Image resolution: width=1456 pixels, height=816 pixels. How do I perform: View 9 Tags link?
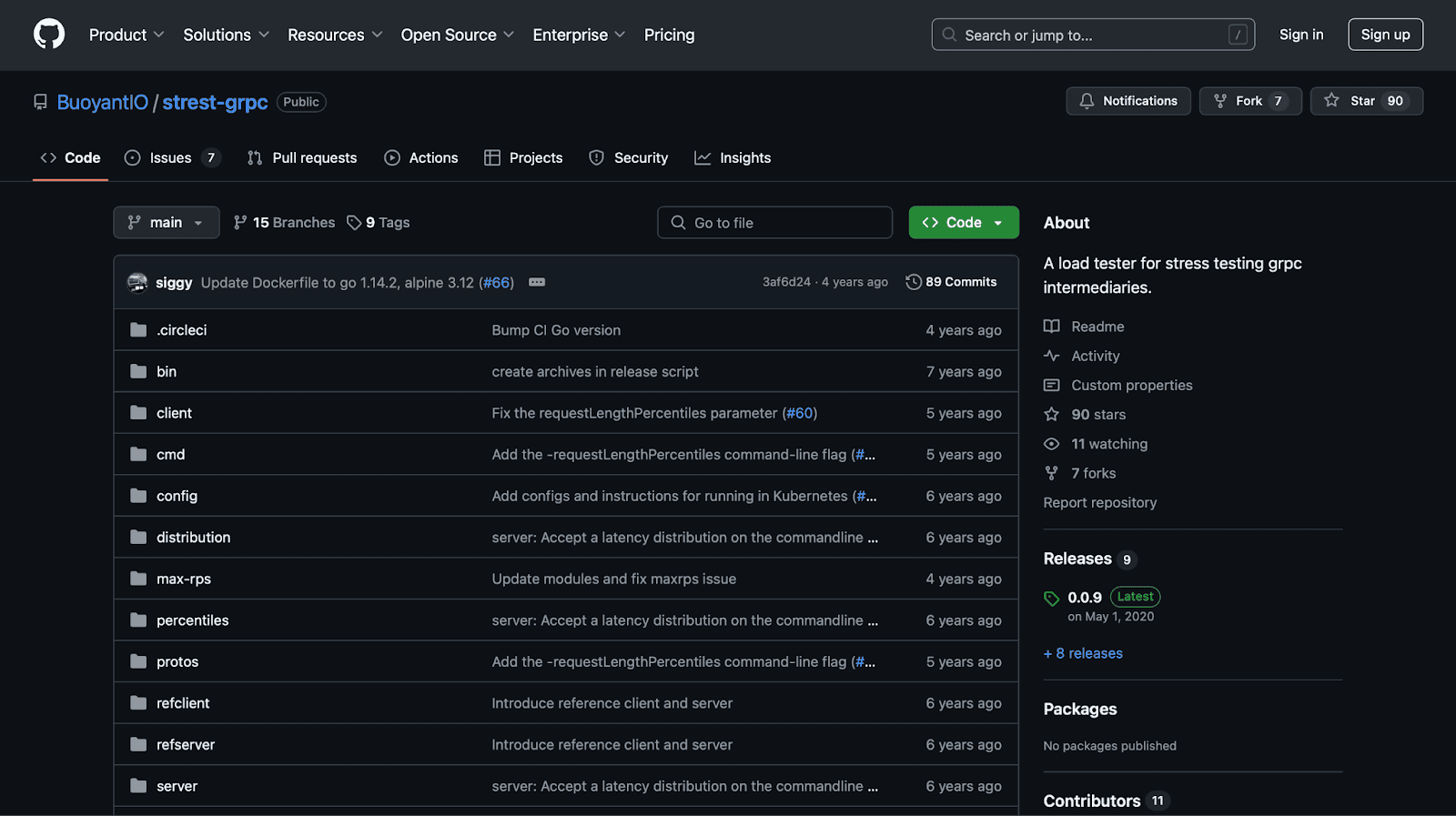[379, 223]
